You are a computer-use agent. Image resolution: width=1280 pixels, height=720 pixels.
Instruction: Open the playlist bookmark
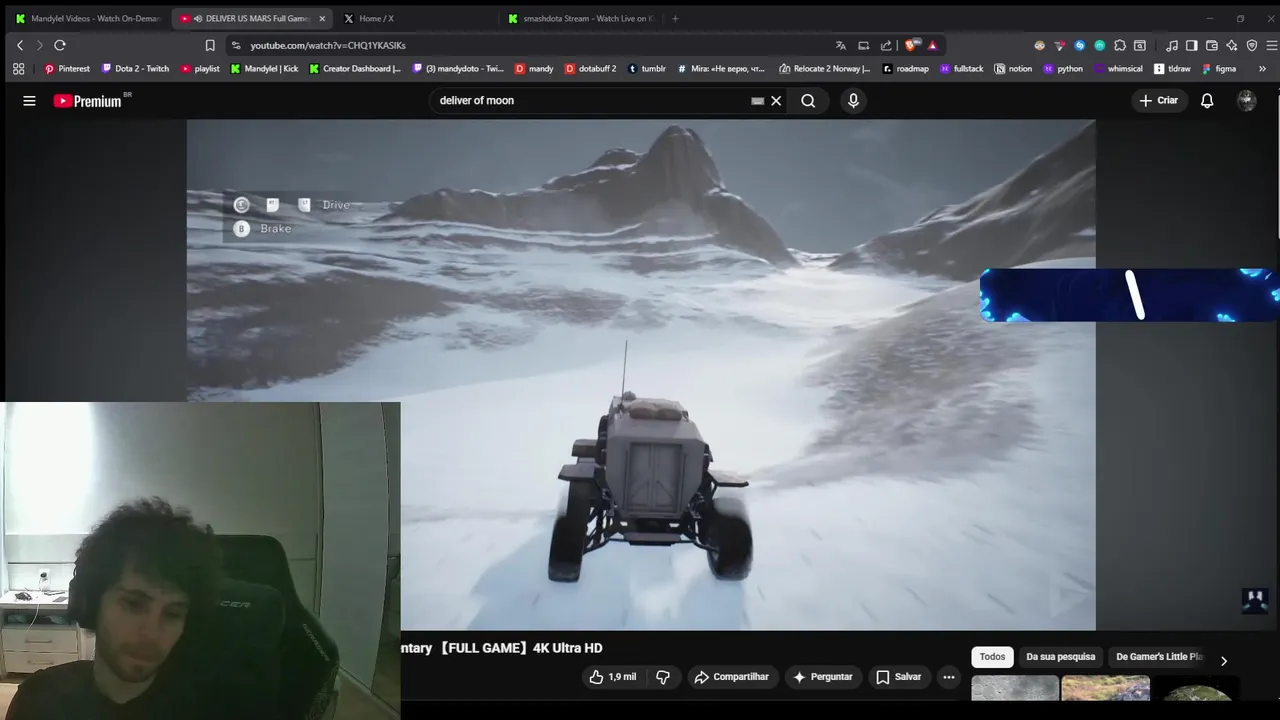pyautogui.click(x=200, y=69)
